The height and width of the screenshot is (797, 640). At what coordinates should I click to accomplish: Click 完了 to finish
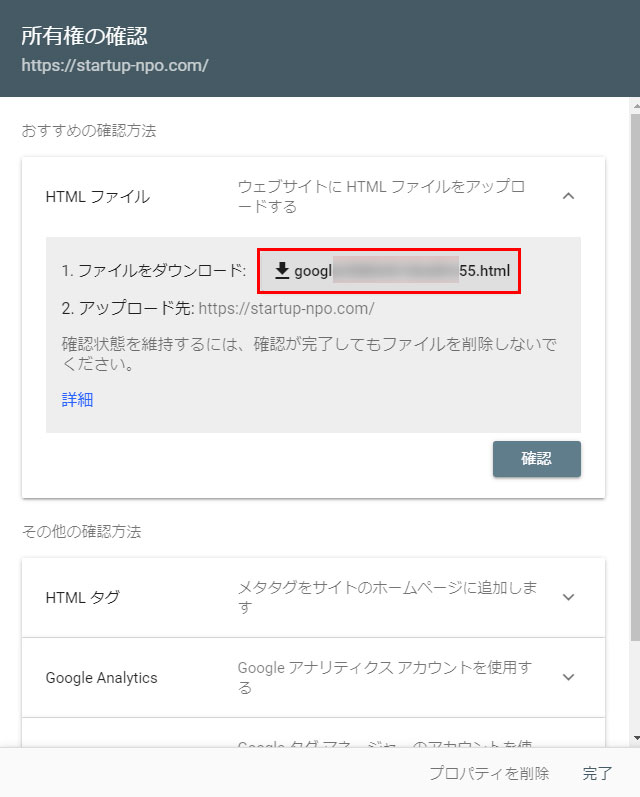[x=597, y=773]
